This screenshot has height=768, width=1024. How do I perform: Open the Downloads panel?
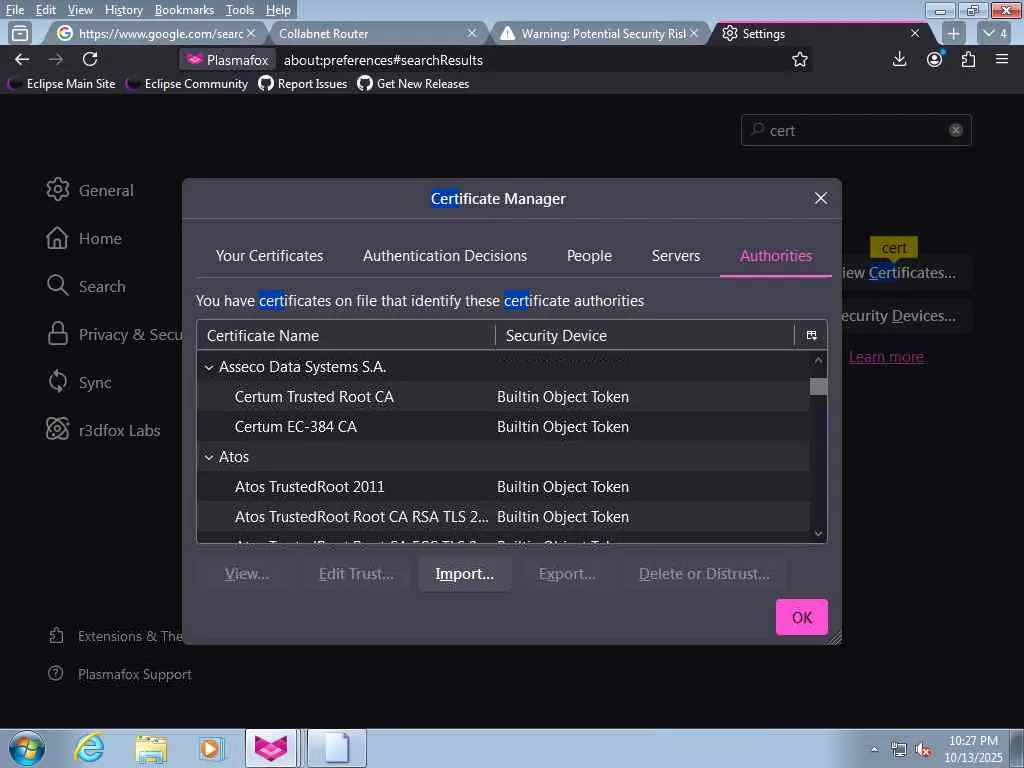pos(899,59)
